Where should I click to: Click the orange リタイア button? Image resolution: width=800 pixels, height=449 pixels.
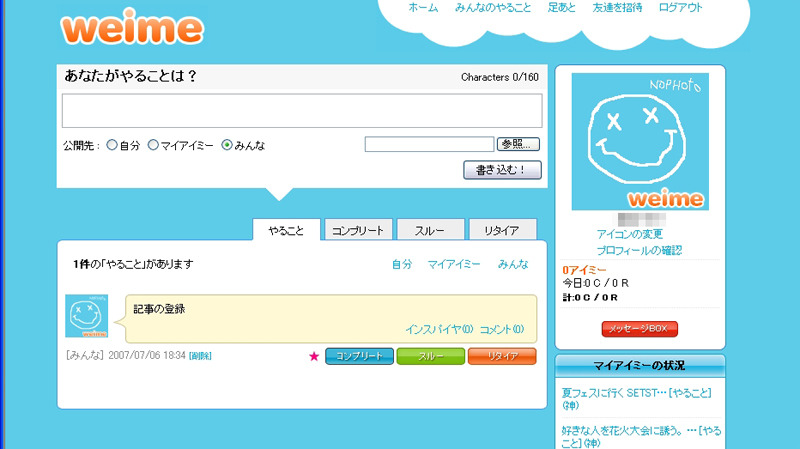click(502, 356)
